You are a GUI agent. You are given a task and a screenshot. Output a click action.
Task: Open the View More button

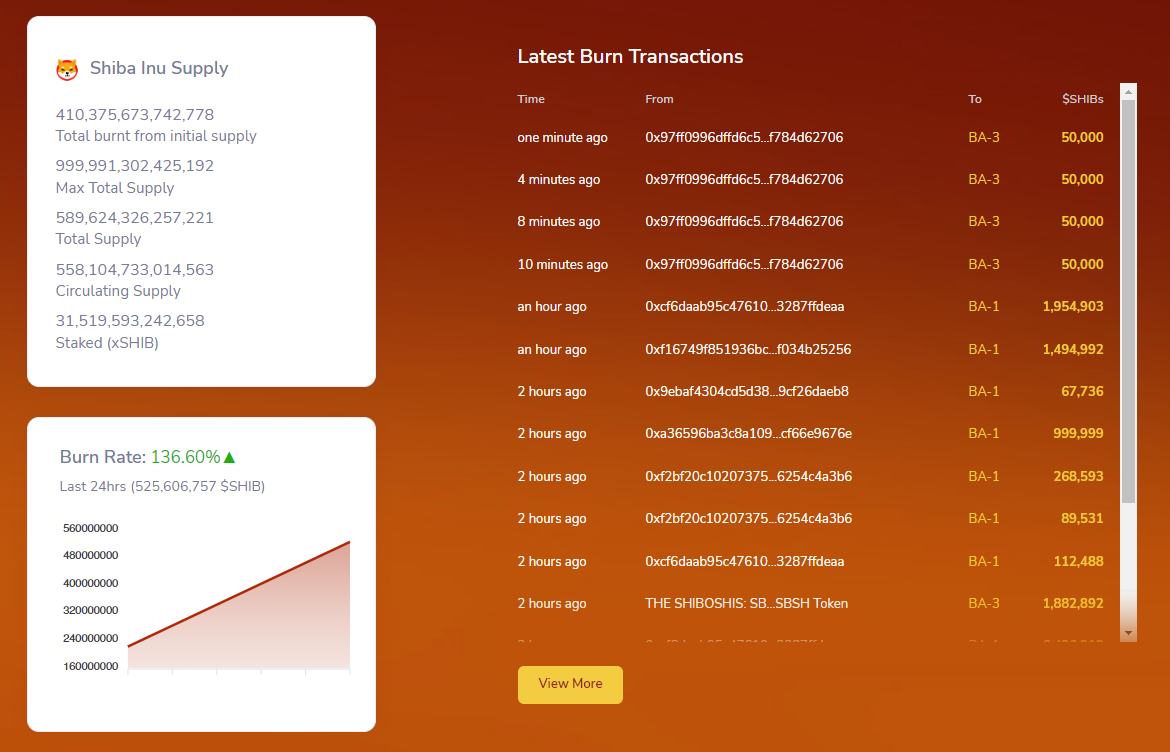tap(570, 684)
